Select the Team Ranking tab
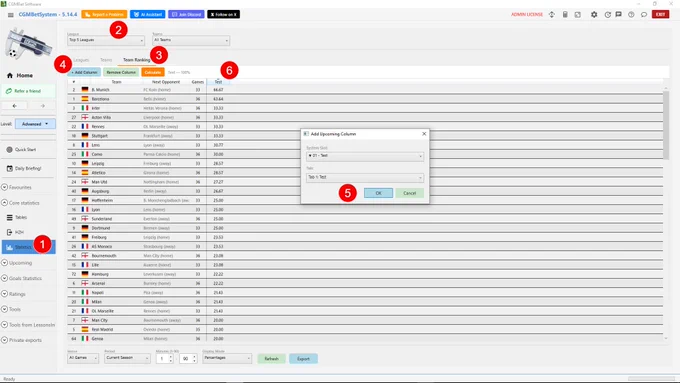 [137, 60]
